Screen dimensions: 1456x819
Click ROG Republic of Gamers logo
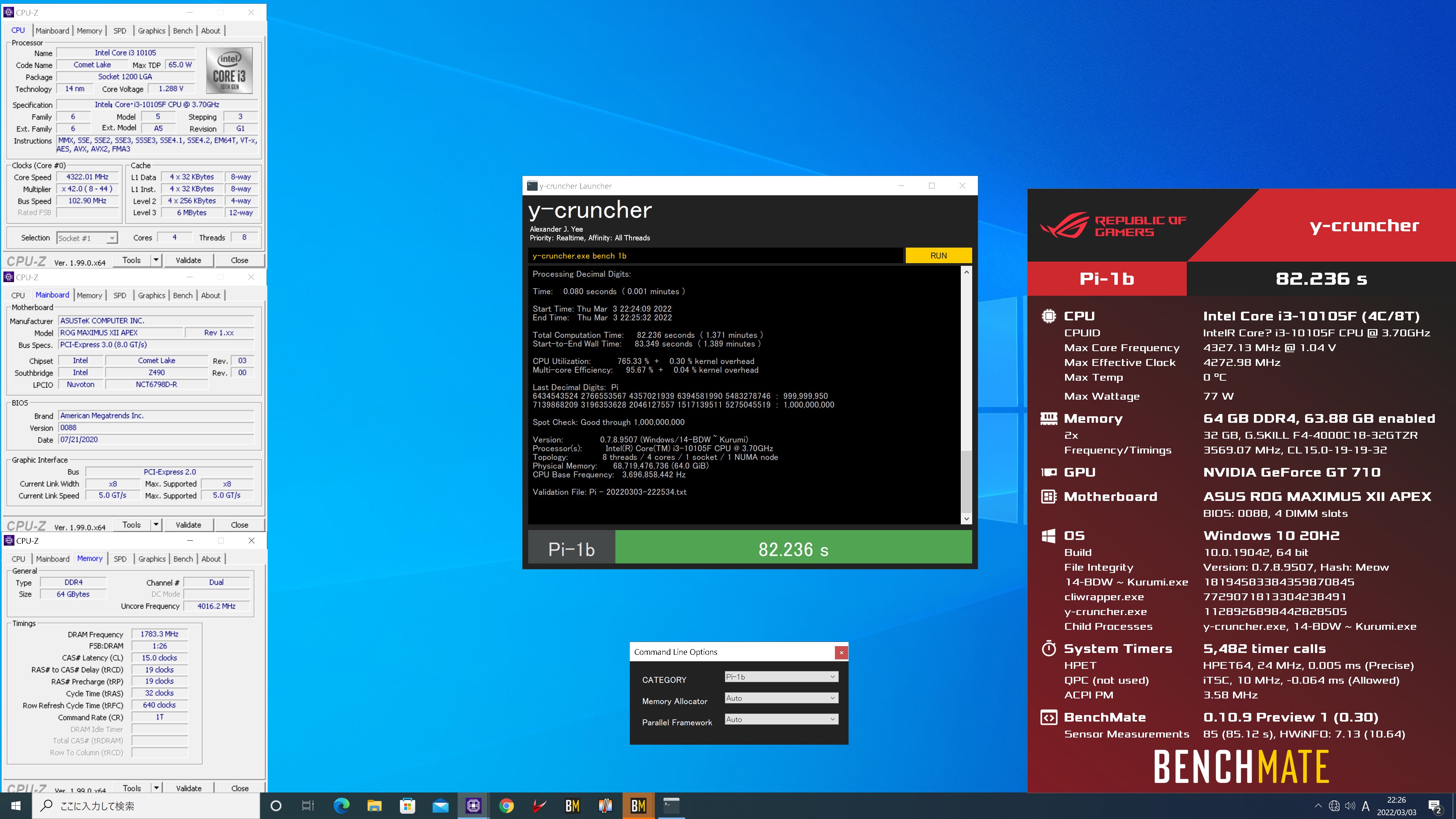point(1113,226)
